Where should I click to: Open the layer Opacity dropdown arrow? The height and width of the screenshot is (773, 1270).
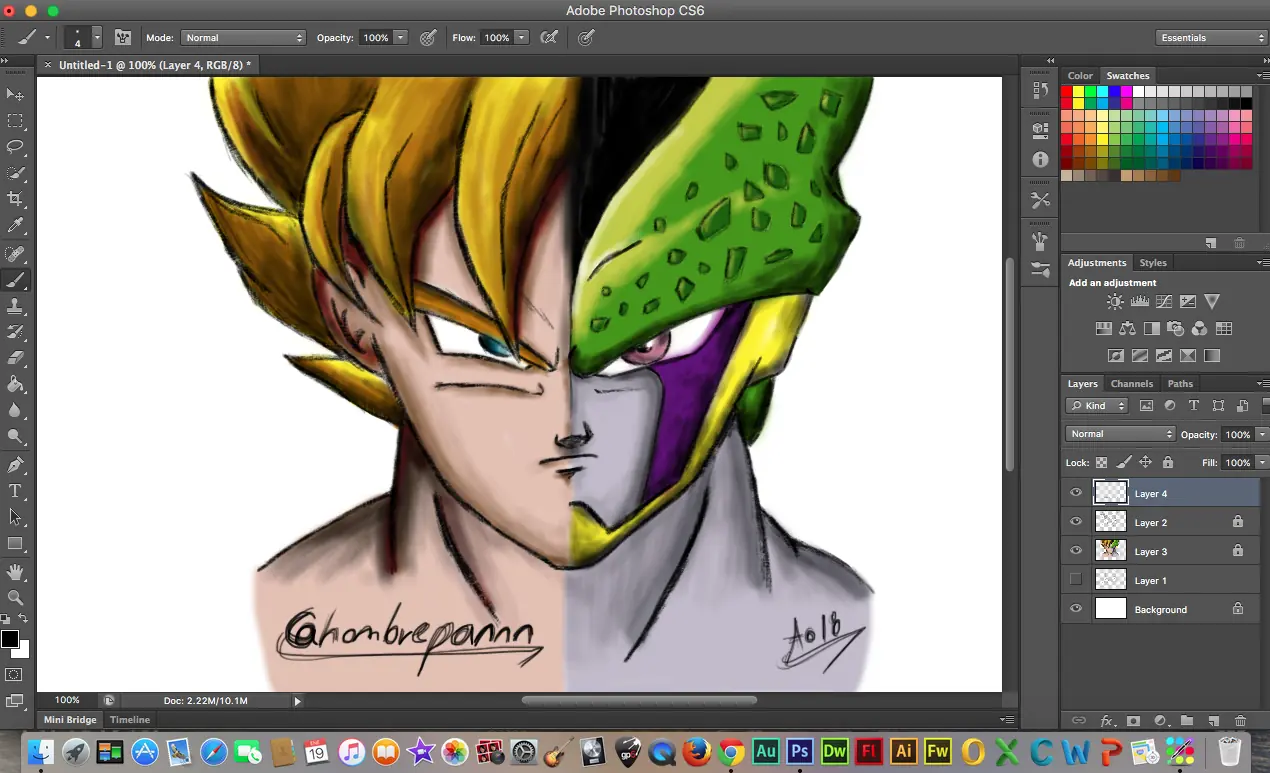pyautogui.click(x=1262, y=435)
